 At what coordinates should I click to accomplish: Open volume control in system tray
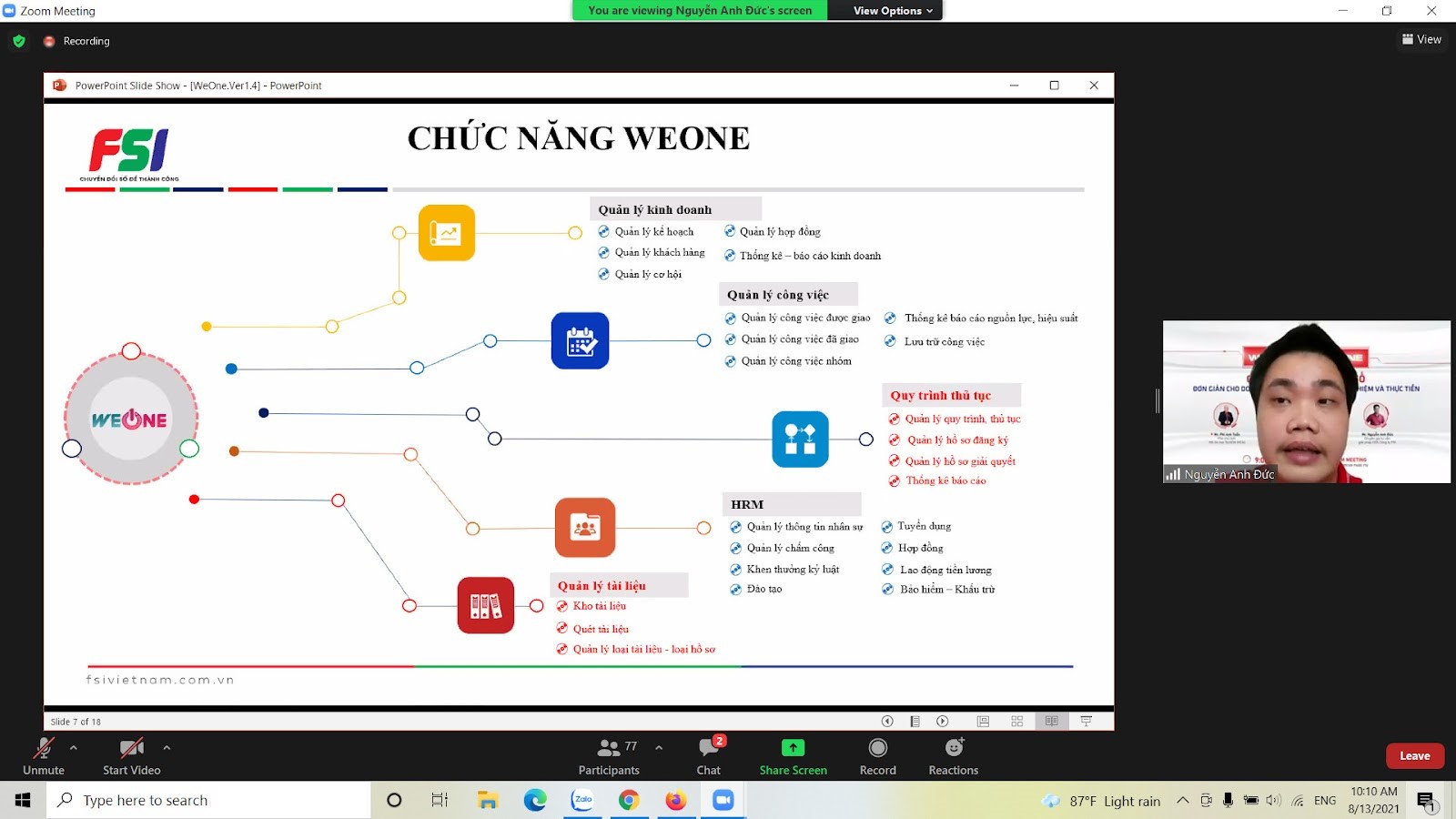point(1273,800)
